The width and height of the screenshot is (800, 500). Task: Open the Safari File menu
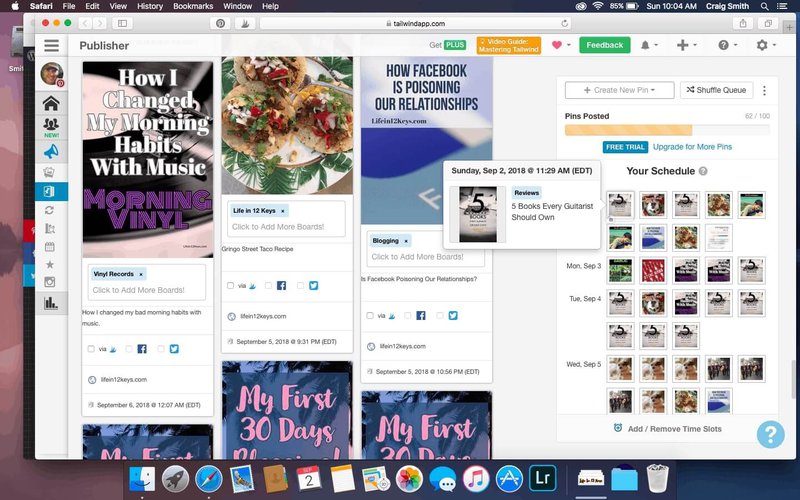coord(69,6)
